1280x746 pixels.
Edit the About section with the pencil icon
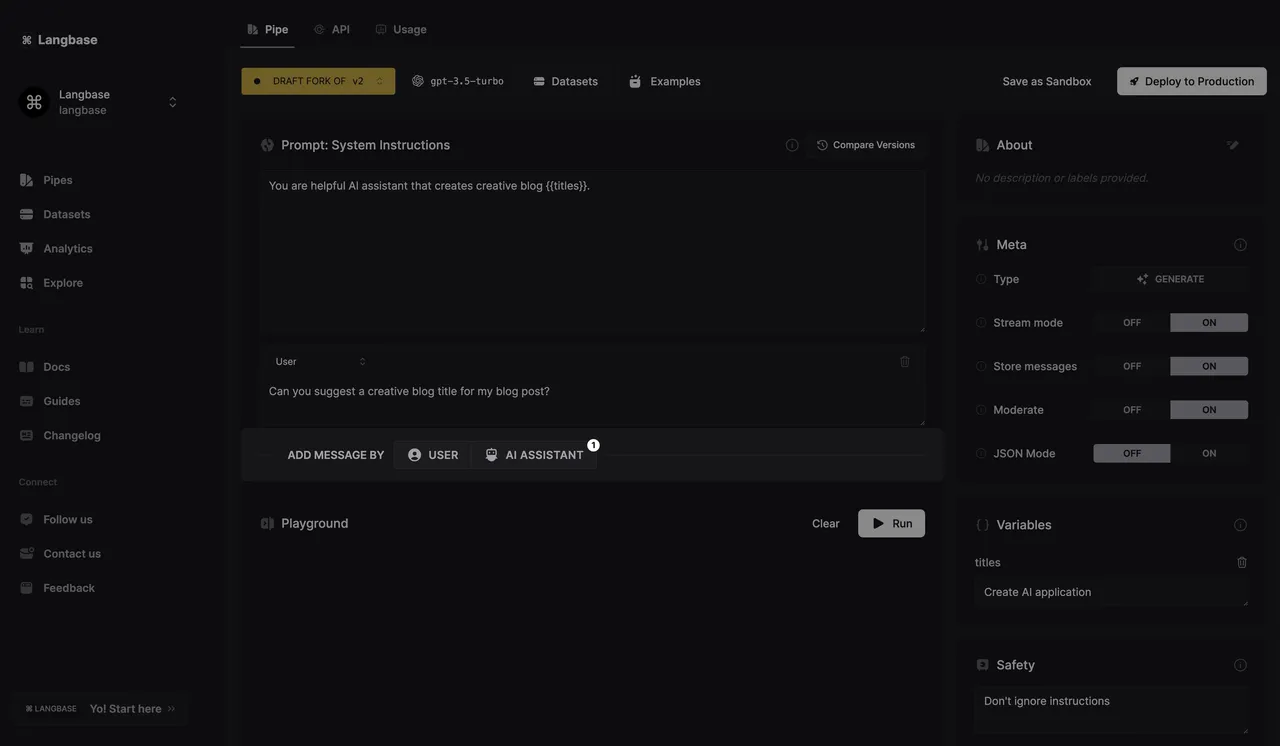[1233, 145]
